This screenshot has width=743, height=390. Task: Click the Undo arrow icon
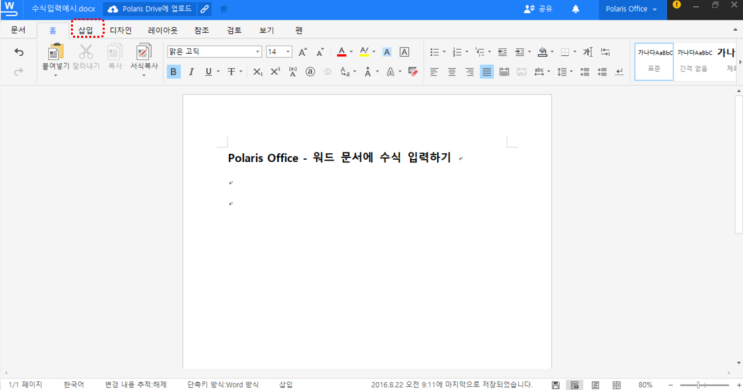click(18, 52)
